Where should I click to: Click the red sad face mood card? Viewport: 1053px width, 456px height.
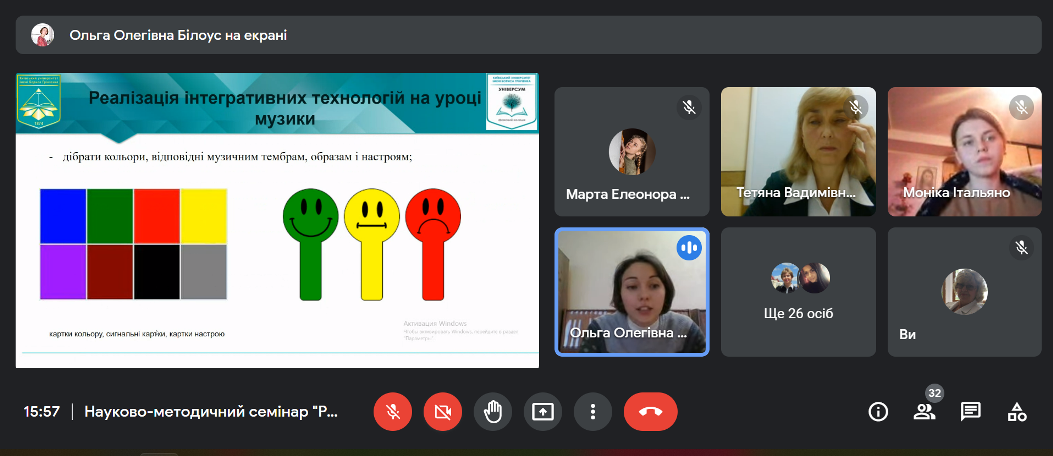tap(433, 244)
